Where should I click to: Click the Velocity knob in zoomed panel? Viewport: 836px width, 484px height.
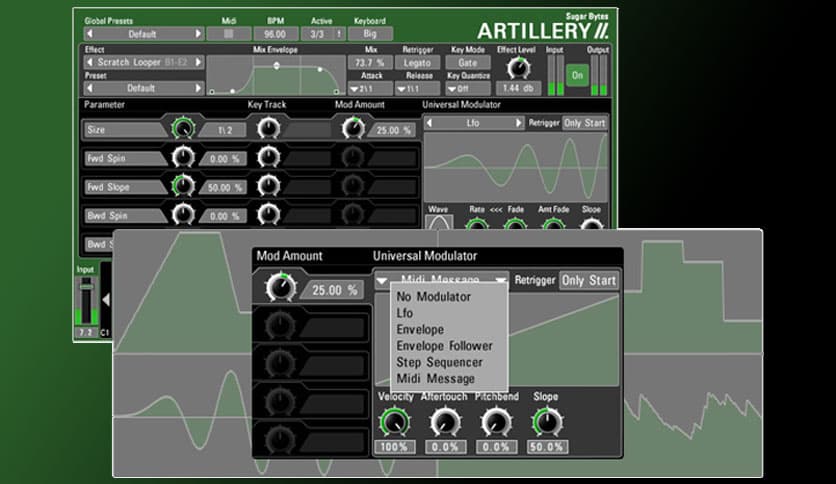click(x=395, y=422)
